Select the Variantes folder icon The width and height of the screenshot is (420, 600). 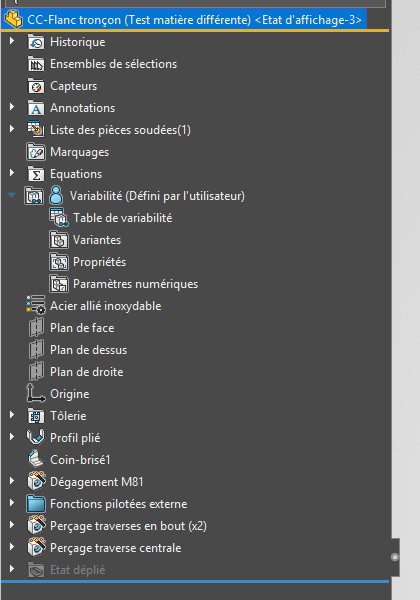click(59, 240)
